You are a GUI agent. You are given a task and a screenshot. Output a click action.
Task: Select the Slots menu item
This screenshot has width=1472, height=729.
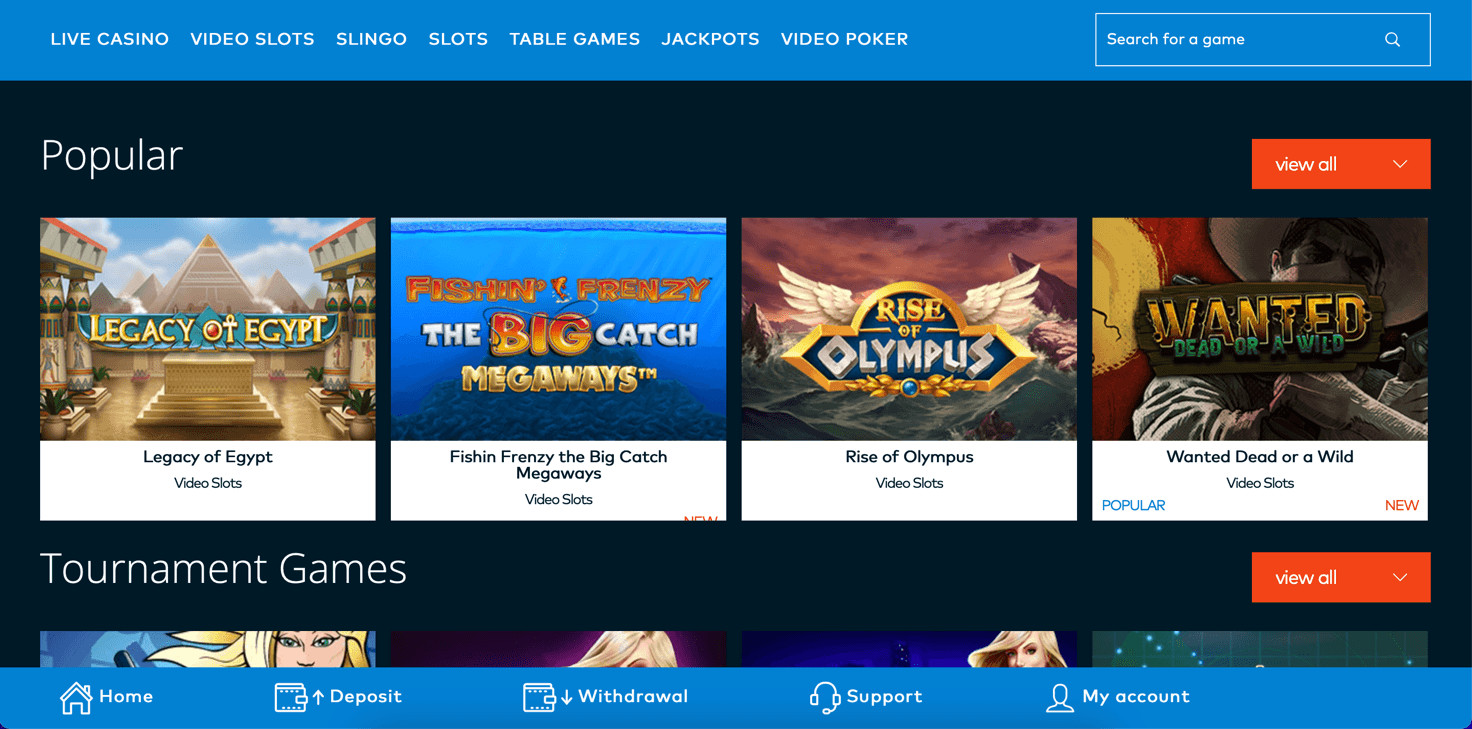pyautogui.click(x=458, y=39)
